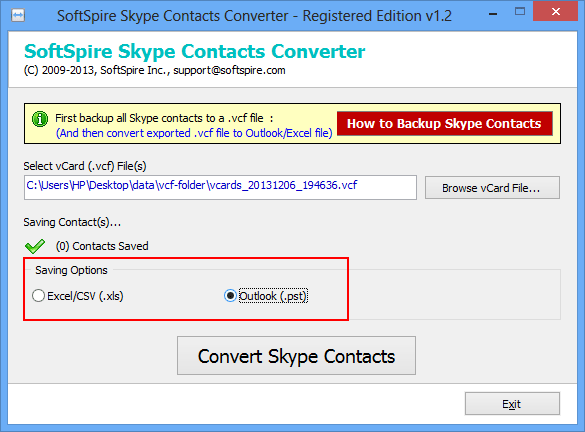Click the SoftSpire Skype Contacts Converter heading
This screenshot has height=432, width=585.
[194, 51]
